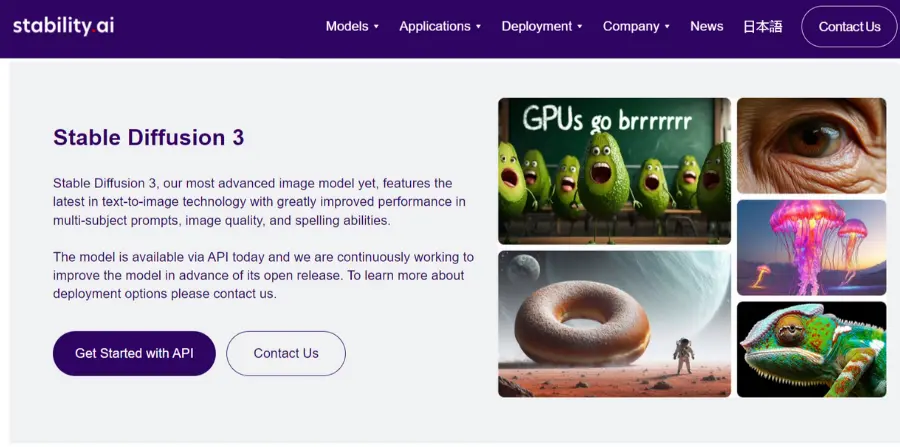
Task: Click Contact Us in the header
Action: point(849,26)
